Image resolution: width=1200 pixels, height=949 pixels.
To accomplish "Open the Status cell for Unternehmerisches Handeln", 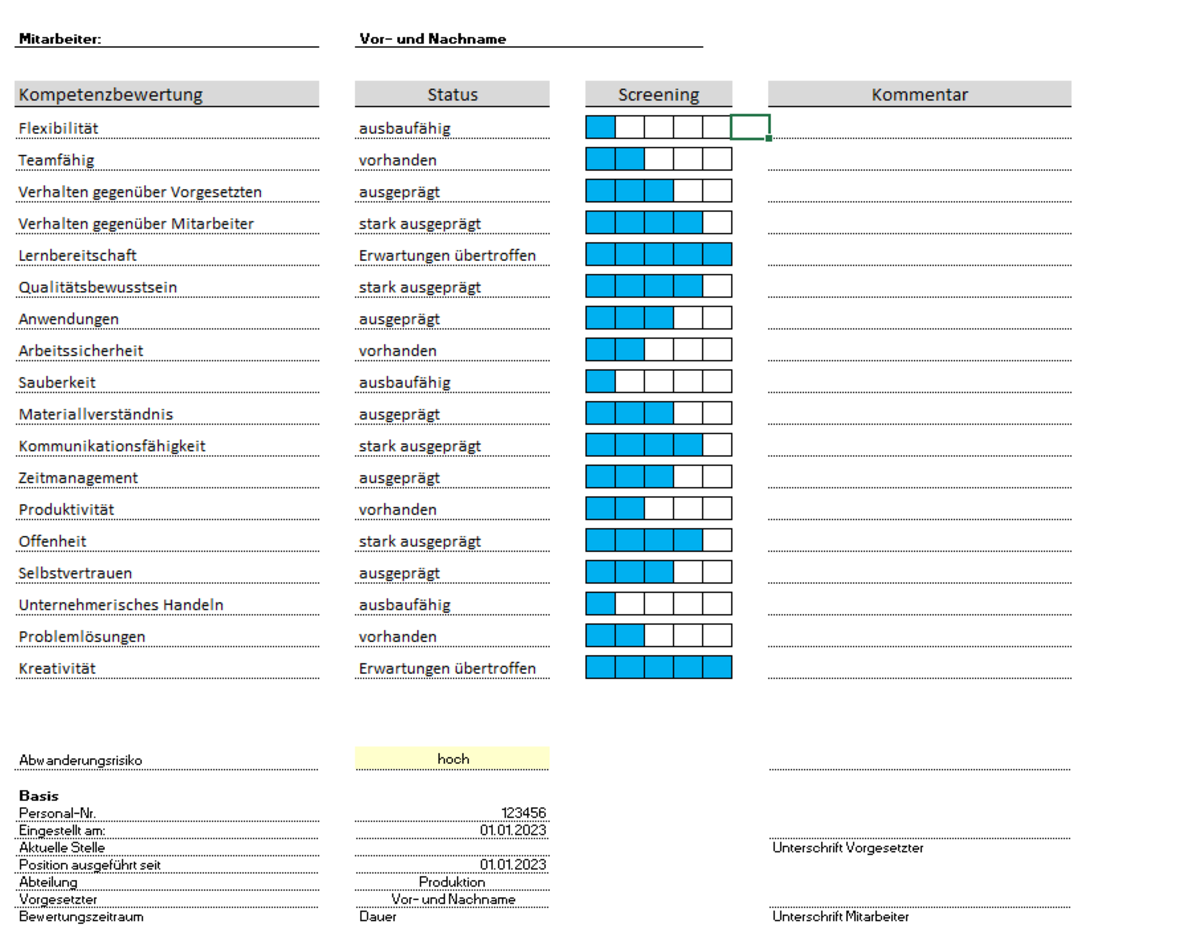I will (x=451, y=605).
